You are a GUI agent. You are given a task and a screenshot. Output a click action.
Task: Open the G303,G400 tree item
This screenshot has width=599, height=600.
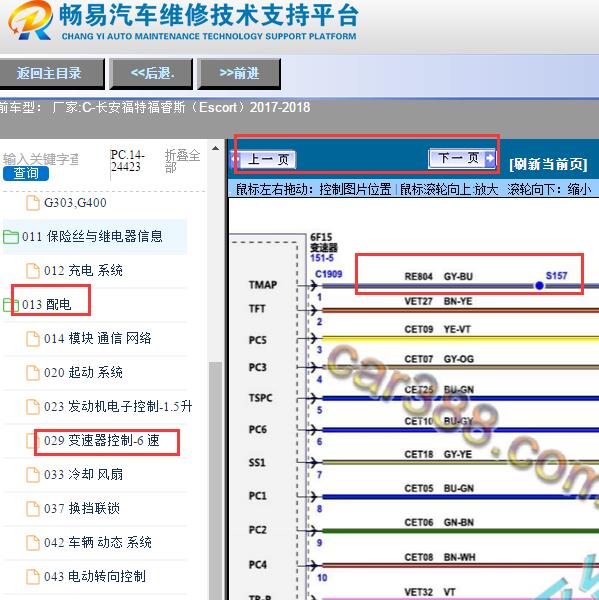pyautogui.click(x=75, y=202)
